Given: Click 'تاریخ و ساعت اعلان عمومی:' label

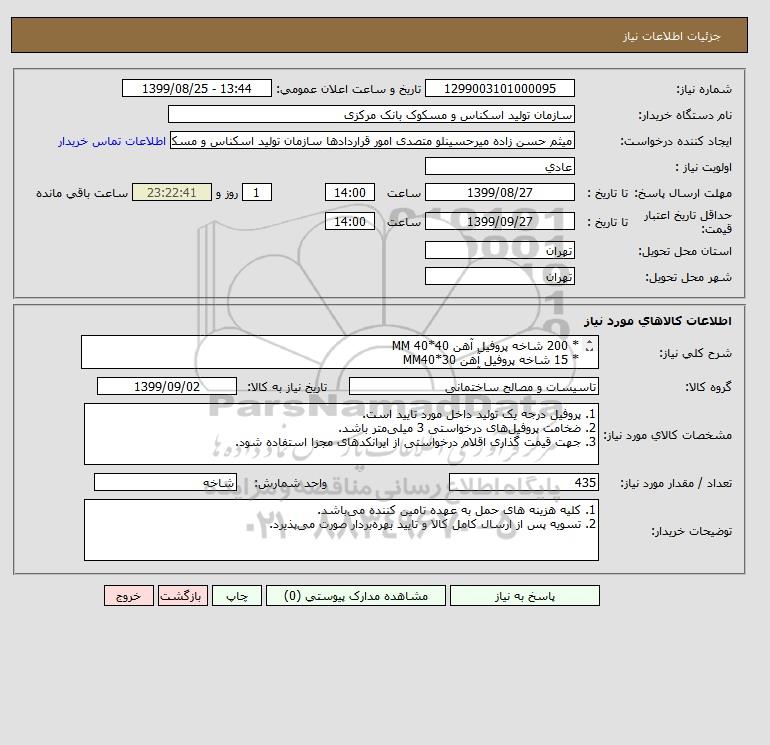Looking at the screenshot, I should [349, 89].
